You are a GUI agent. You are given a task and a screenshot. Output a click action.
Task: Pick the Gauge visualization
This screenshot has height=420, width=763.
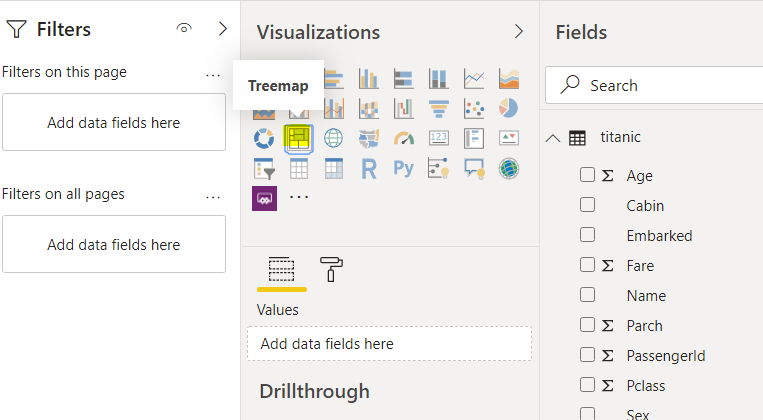click(x=404, y=138)
